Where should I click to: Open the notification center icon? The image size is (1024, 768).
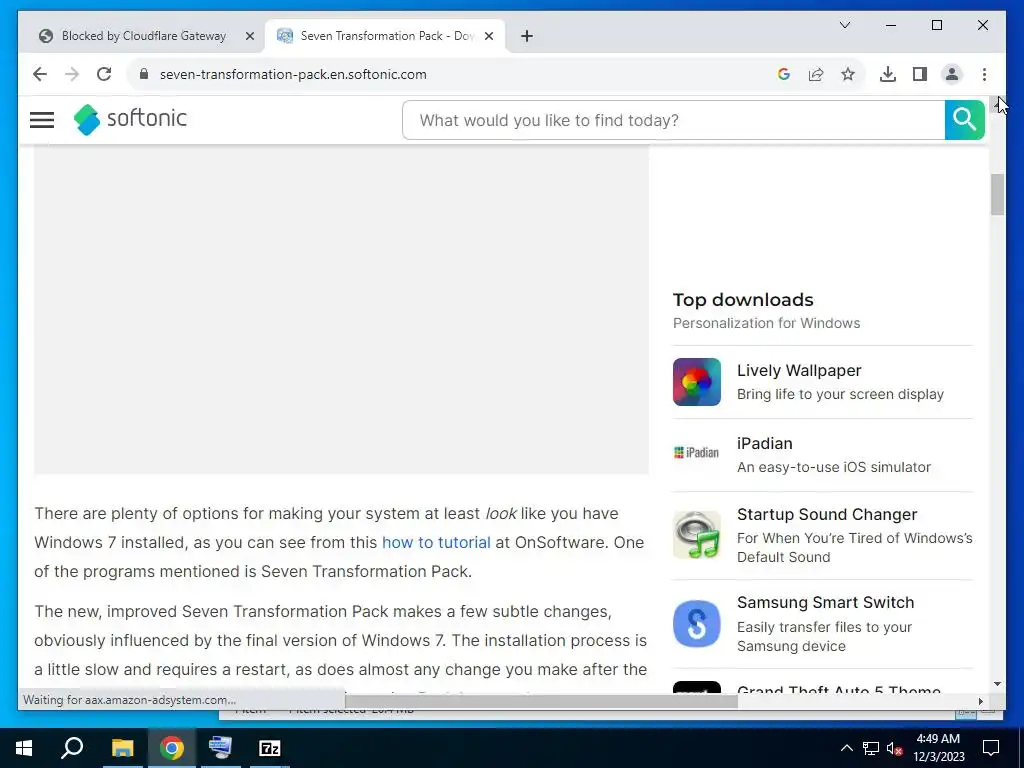[x=991, y=748]
